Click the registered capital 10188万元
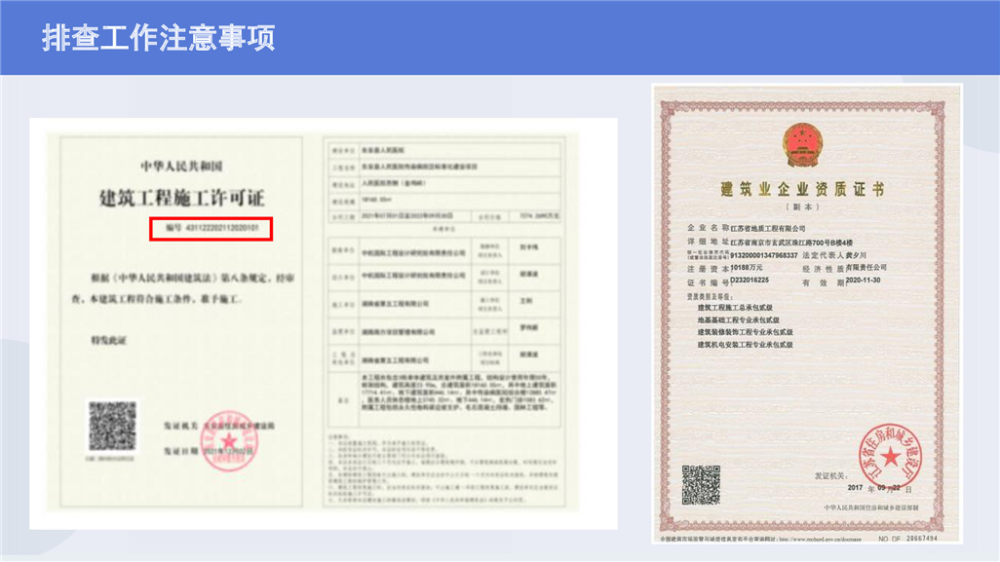This screenshot has height=562, width=1000. pyautogui.click(x=751, y=268)
